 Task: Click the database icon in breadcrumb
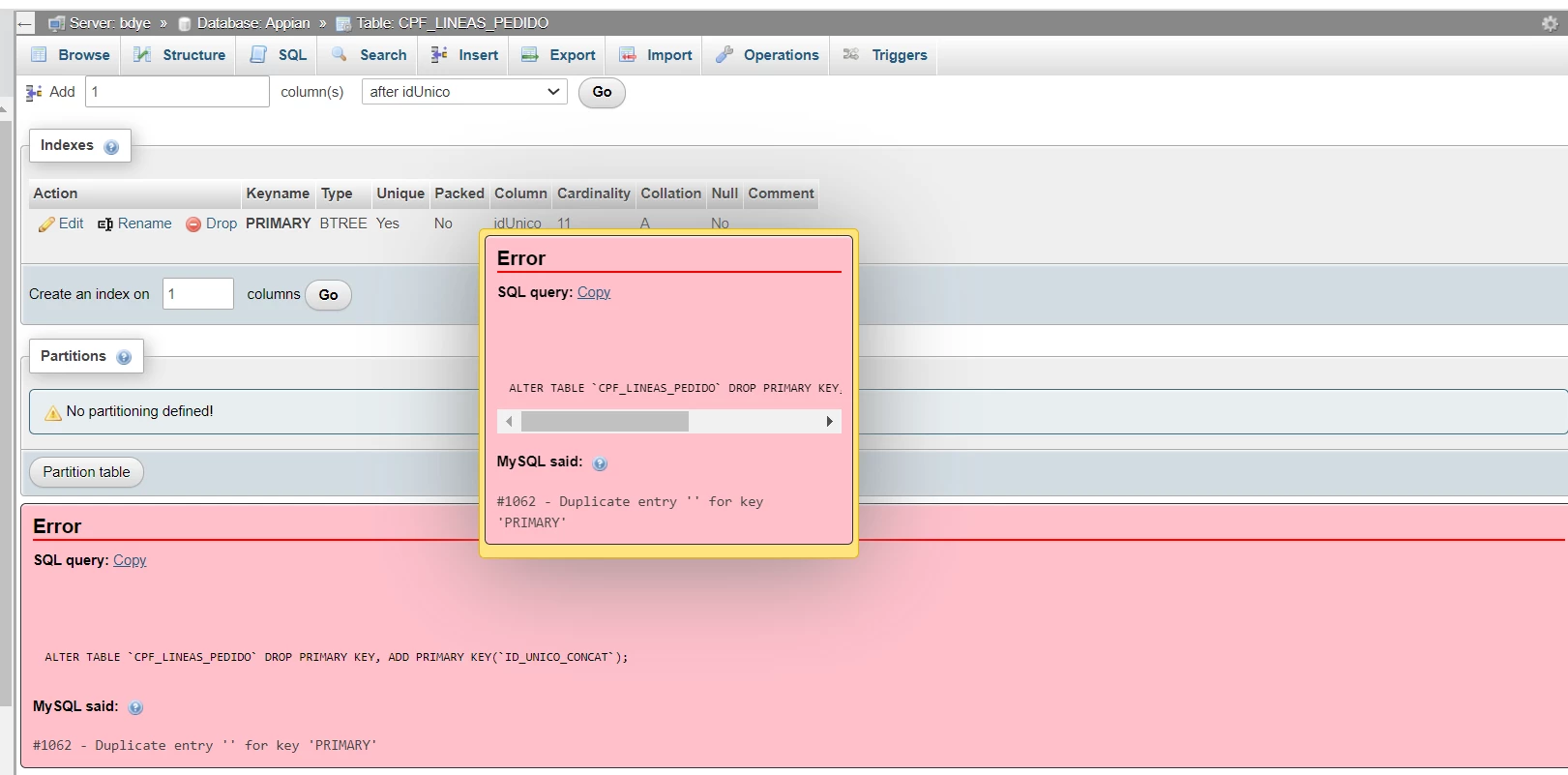[185, 23]
